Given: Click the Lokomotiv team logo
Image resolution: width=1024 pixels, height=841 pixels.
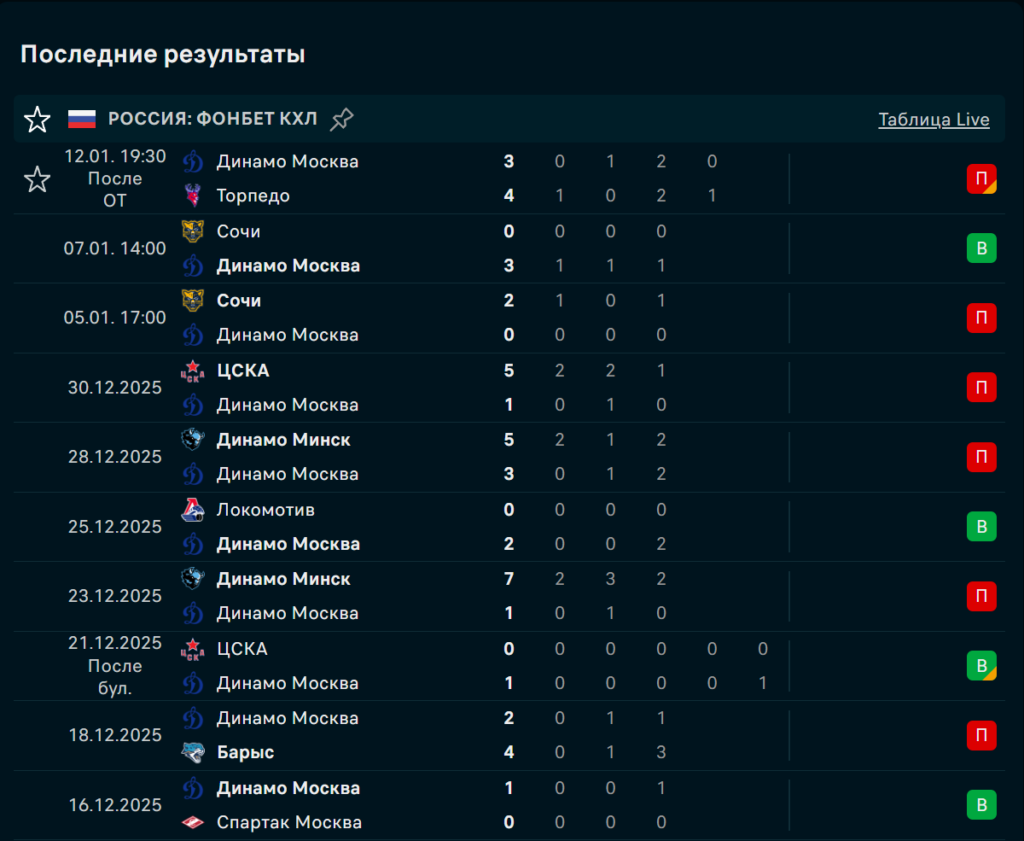Looking at the screenshot, I should coord(193,510).
